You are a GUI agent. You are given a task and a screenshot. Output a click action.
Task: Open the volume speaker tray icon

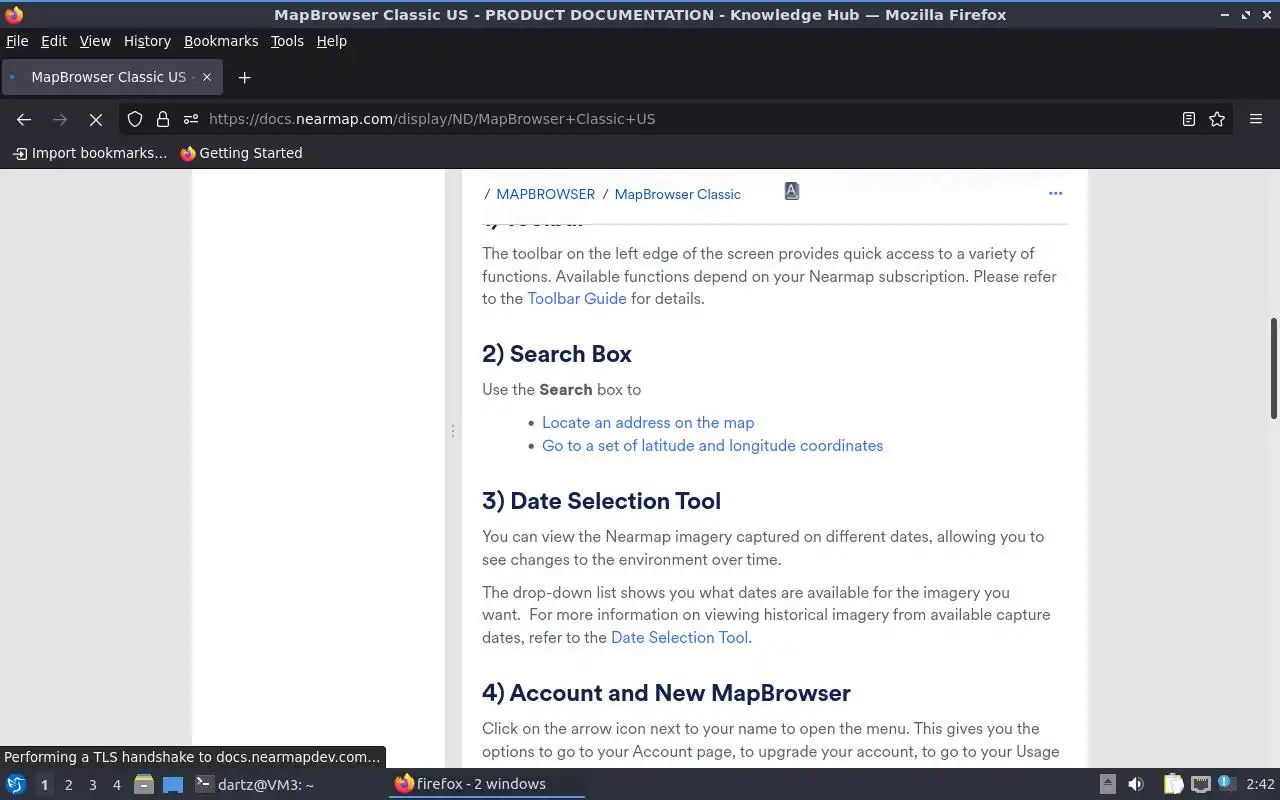point(1135,784)
